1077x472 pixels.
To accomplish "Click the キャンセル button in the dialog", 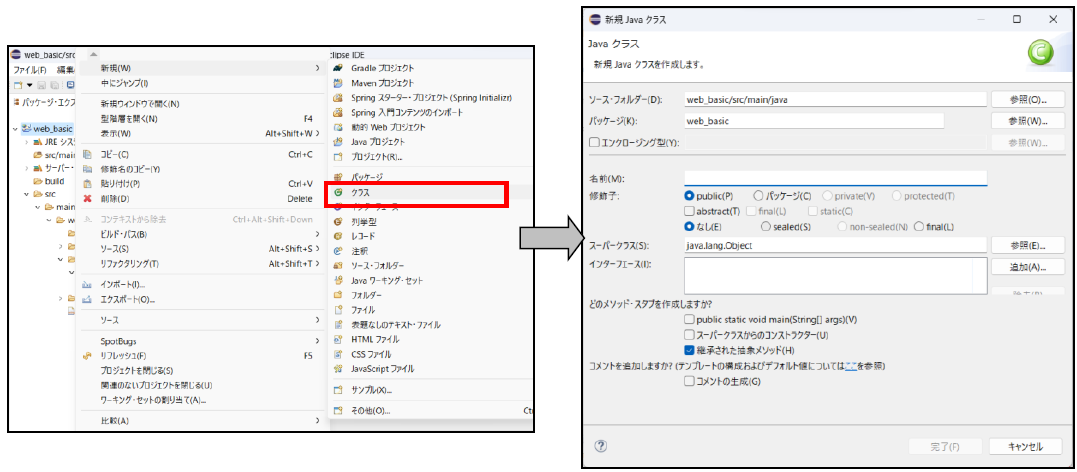I will point(1026,446).
